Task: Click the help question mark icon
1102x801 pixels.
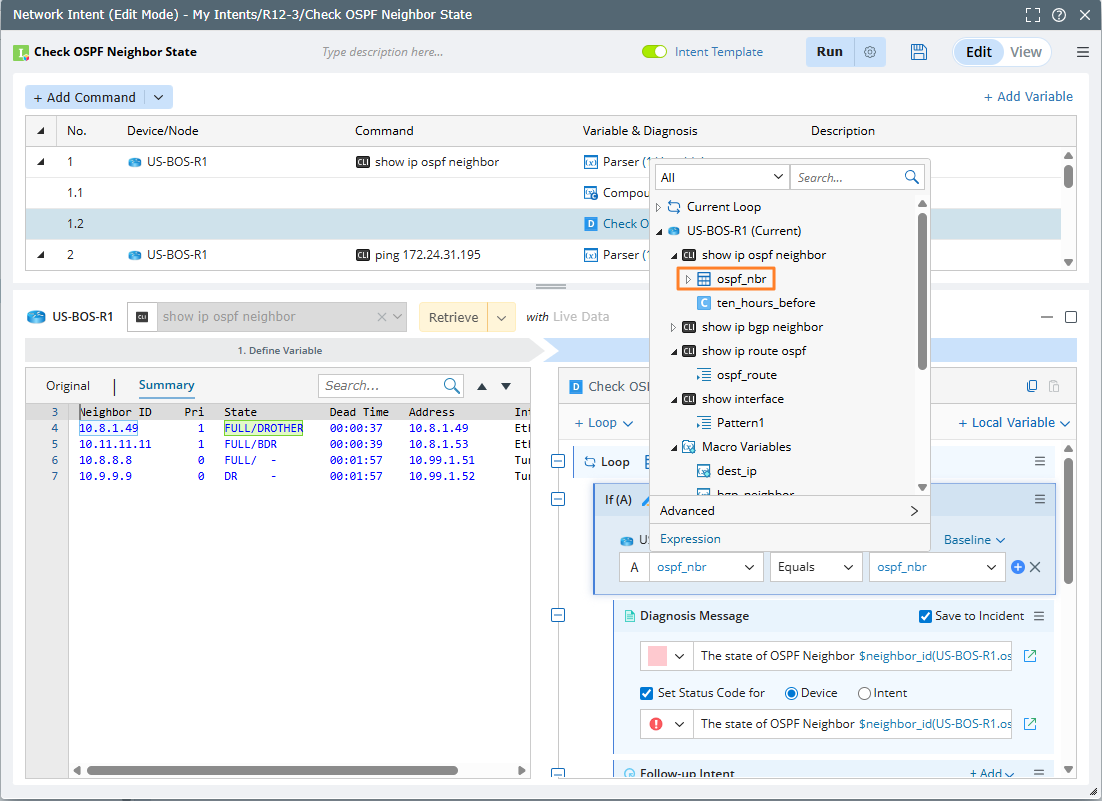Action: (1059, 15)
